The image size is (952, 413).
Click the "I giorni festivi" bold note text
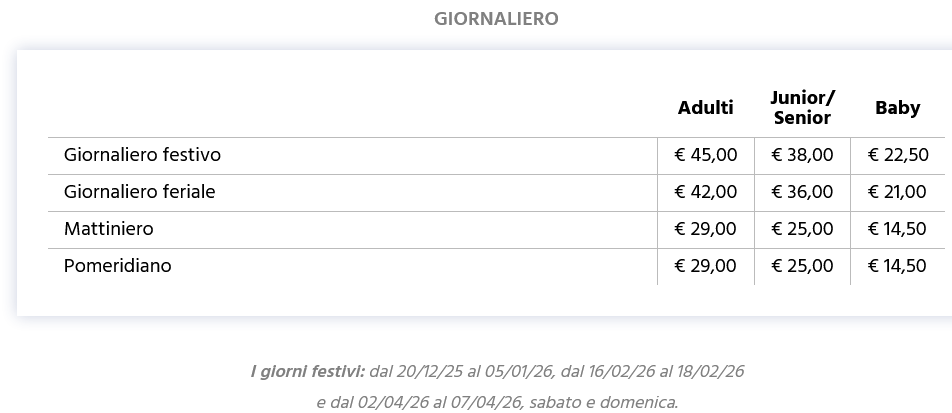tap(307, 372)
